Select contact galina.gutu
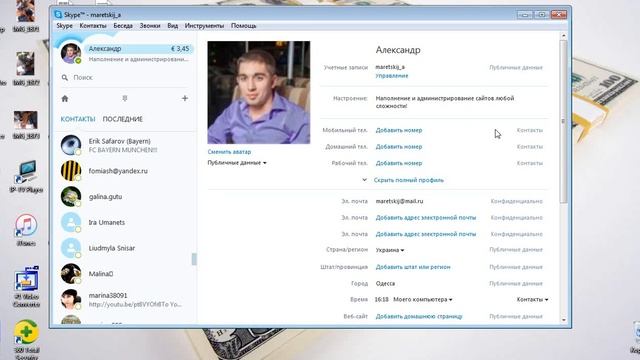 pyautogui.click(x=124, y=197)
